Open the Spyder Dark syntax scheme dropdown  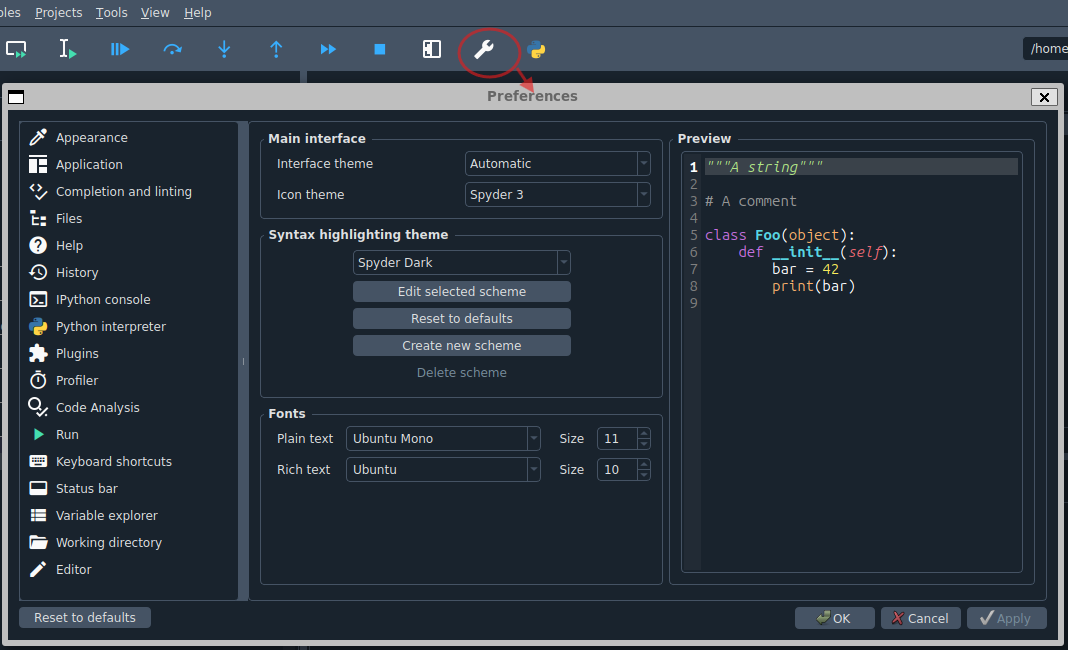[x=461, y=263]
